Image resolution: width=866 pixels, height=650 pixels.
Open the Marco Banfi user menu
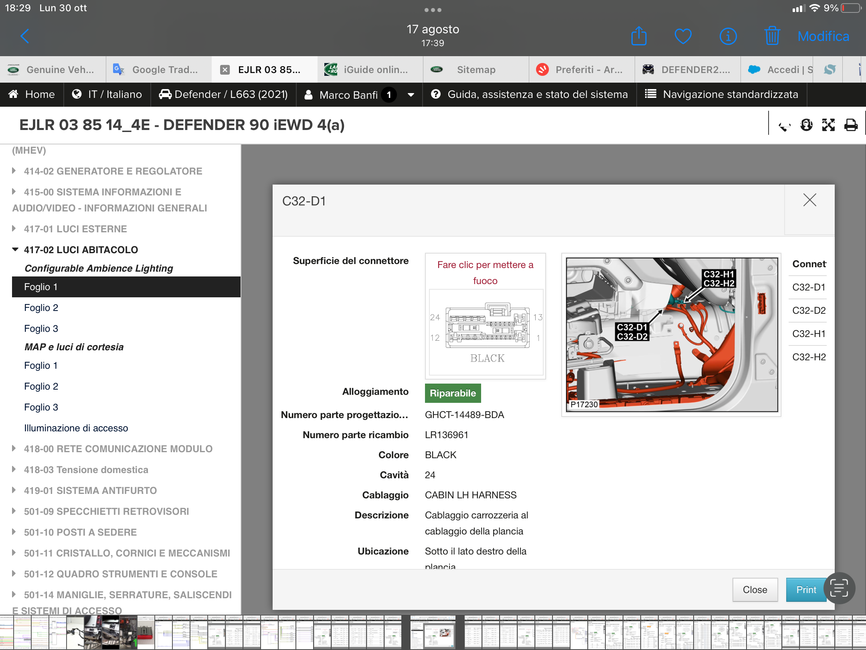click(x=348, y=95)
